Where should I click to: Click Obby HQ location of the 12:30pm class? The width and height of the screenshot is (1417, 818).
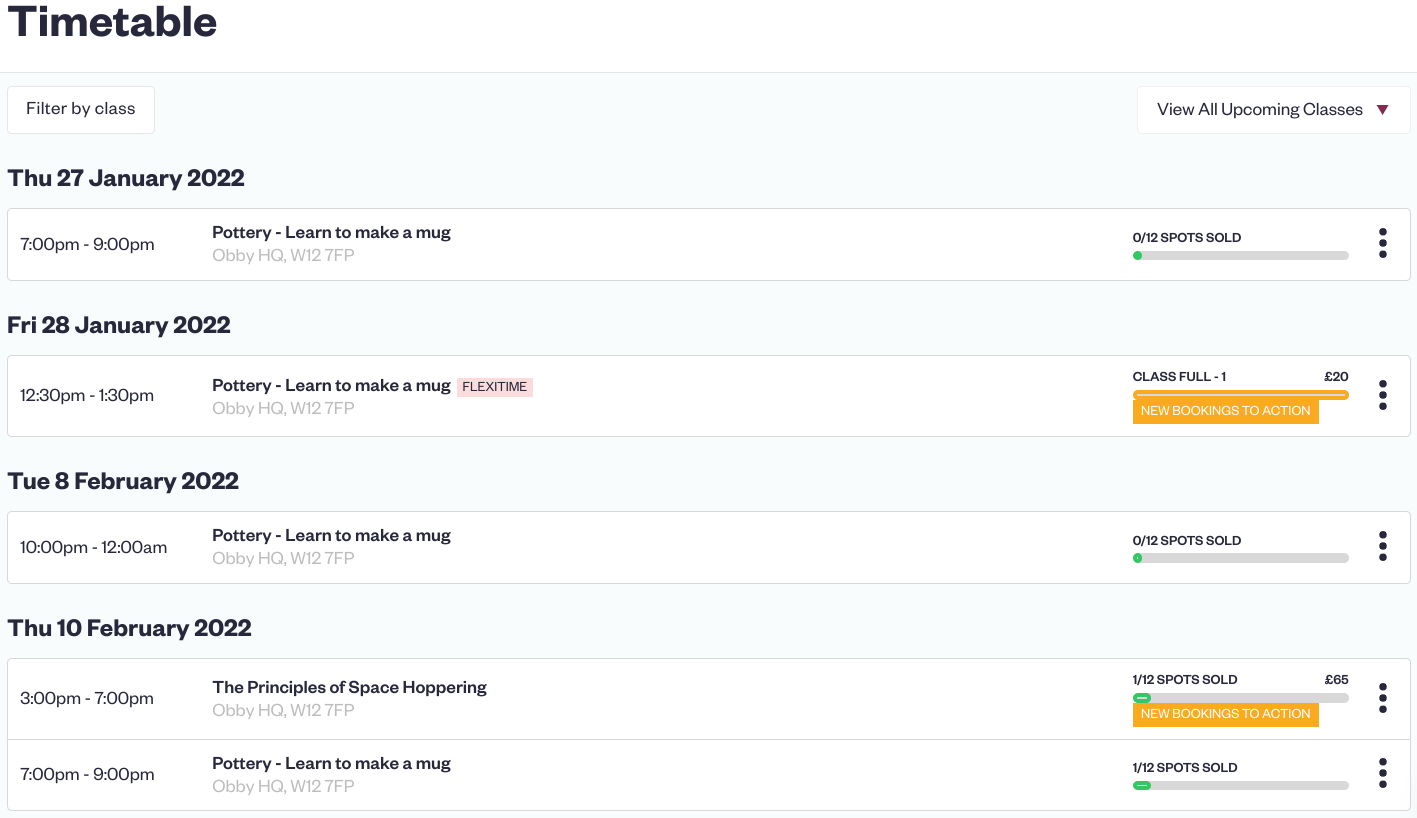pos(283,408)
